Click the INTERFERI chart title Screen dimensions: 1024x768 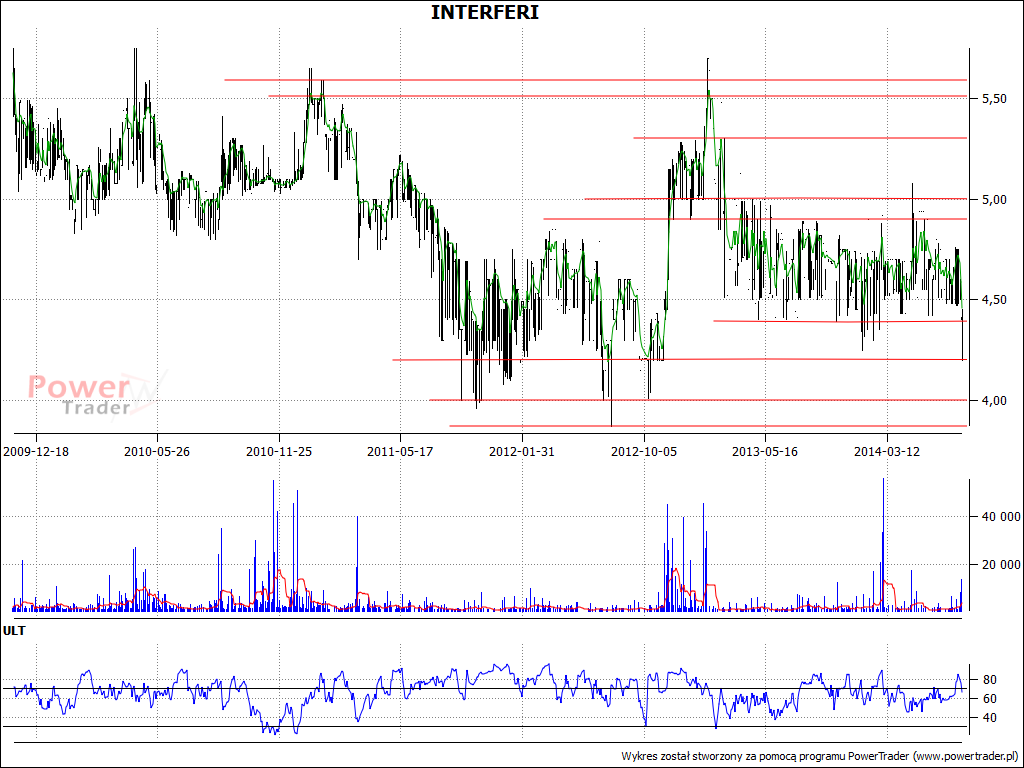[485, 12]
